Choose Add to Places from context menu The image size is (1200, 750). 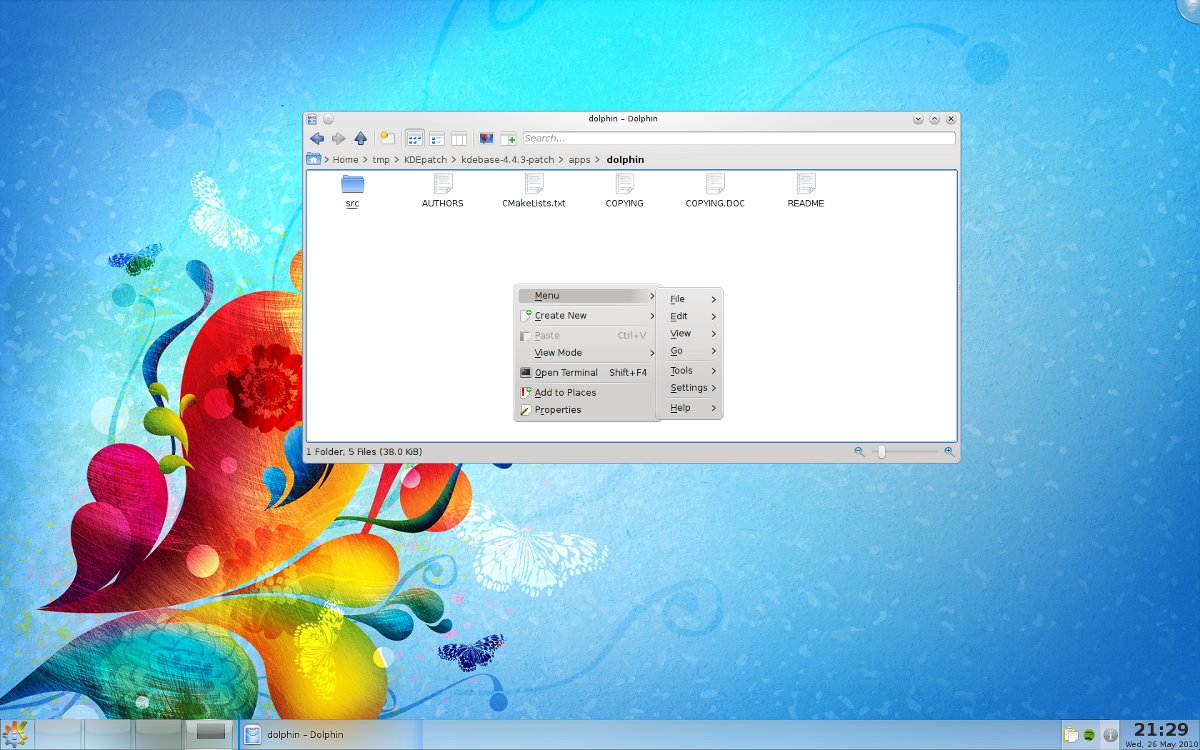pos(587,393)
